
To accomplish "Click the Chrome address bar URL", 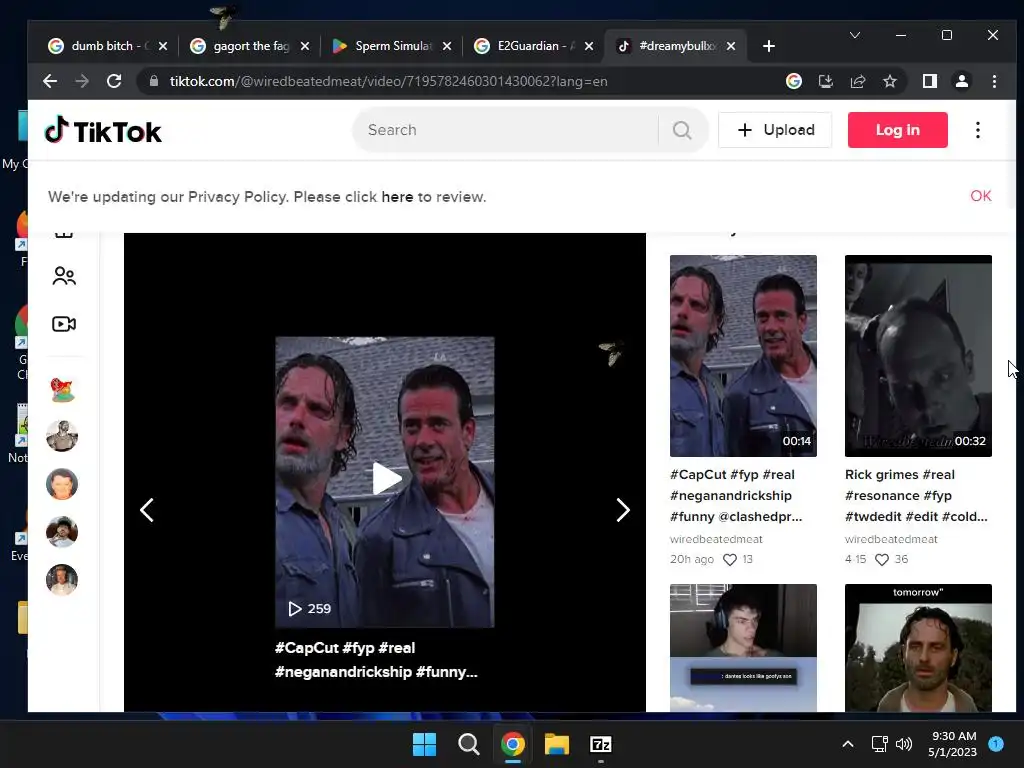I will 389,81.
